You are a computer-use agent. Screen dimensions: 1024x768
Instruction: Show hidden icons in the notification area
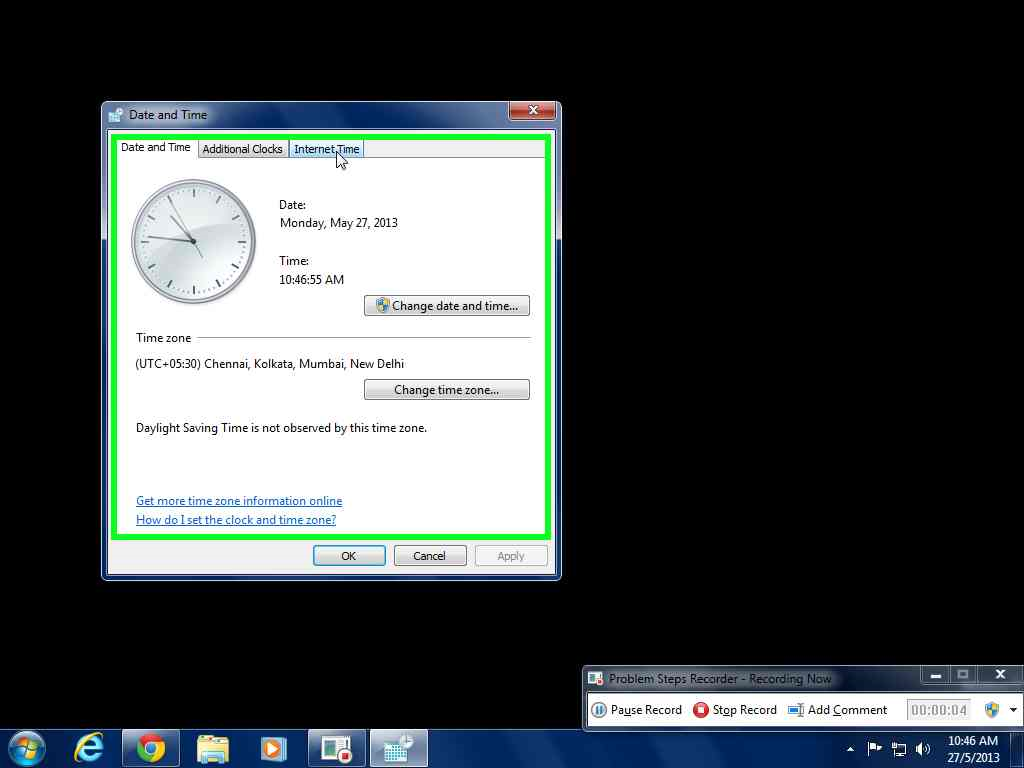click(x=850, y=749)
